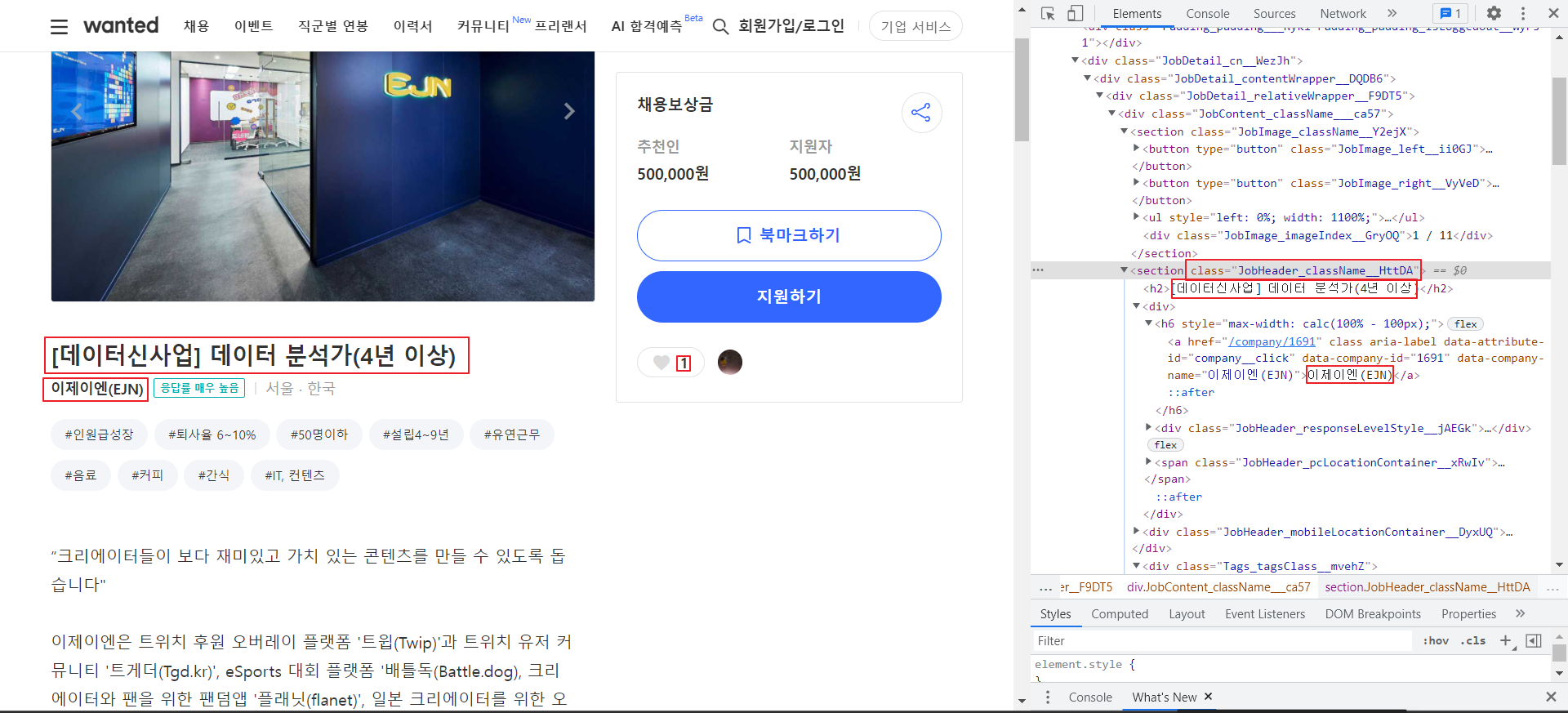Collapse the JobHeader_className section node
1568x713 pixels.
point(1124,270)
